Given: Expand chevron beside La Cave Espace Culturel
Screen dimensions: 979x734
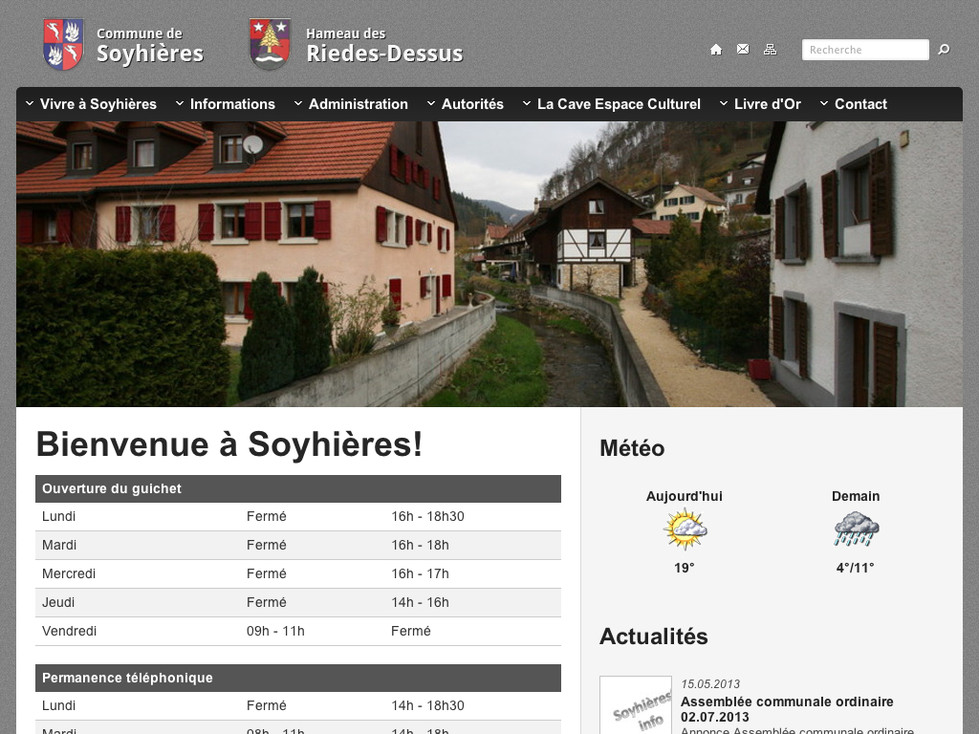Looking at the screenshot, I should [x=526, y=103].
